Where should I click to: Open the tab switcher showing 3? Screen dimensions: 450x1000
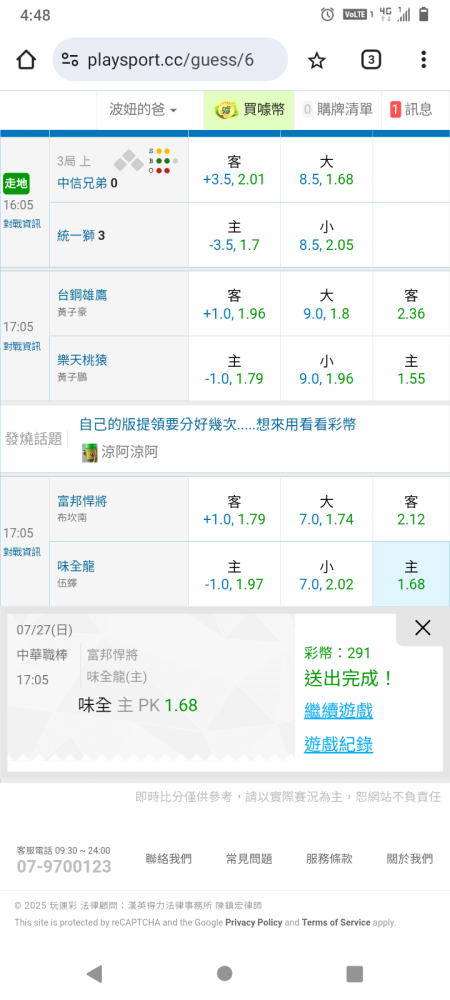(x=371, y=60)
